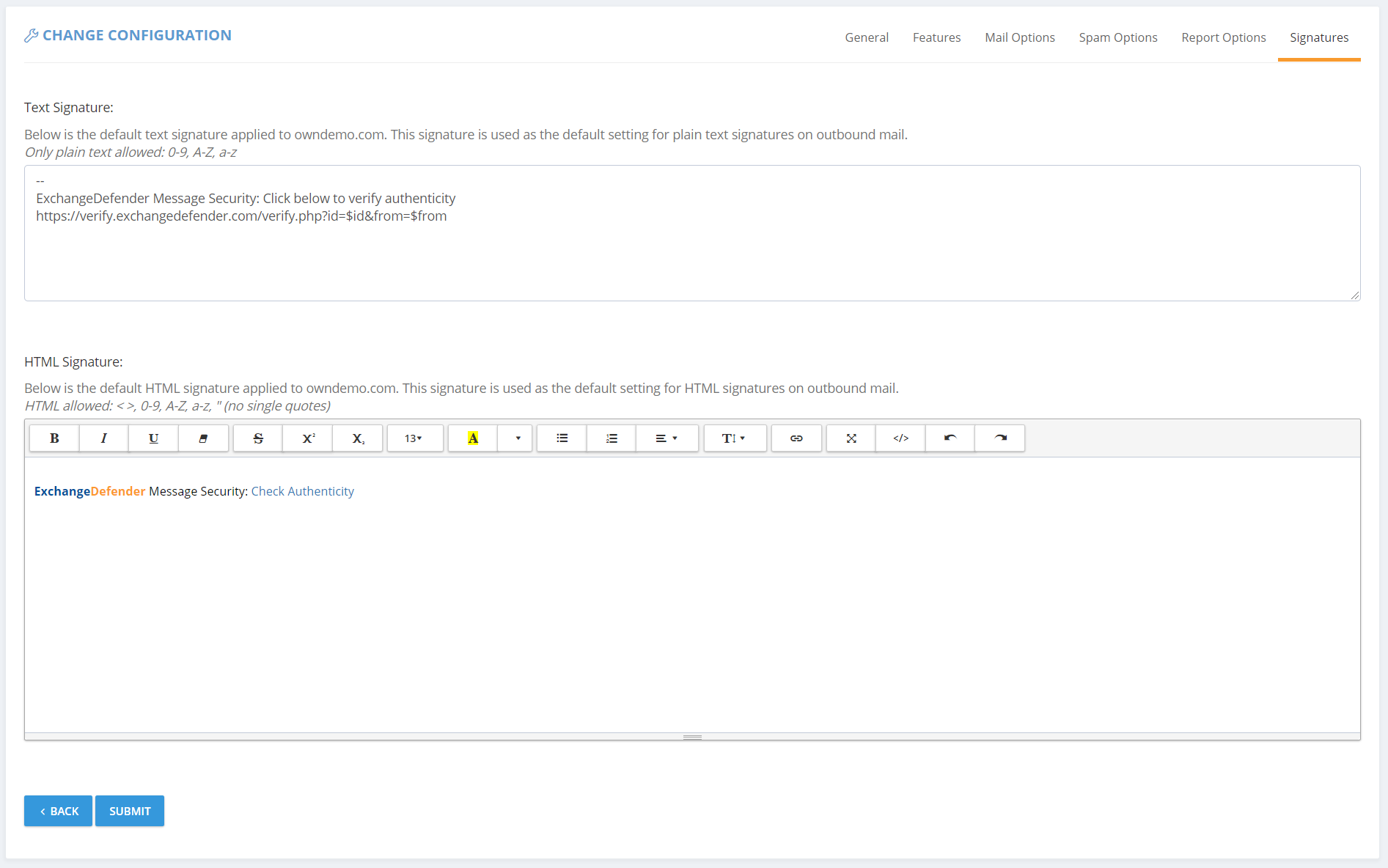
Task: Undo the last editor change
Action: tap(950, 438)
